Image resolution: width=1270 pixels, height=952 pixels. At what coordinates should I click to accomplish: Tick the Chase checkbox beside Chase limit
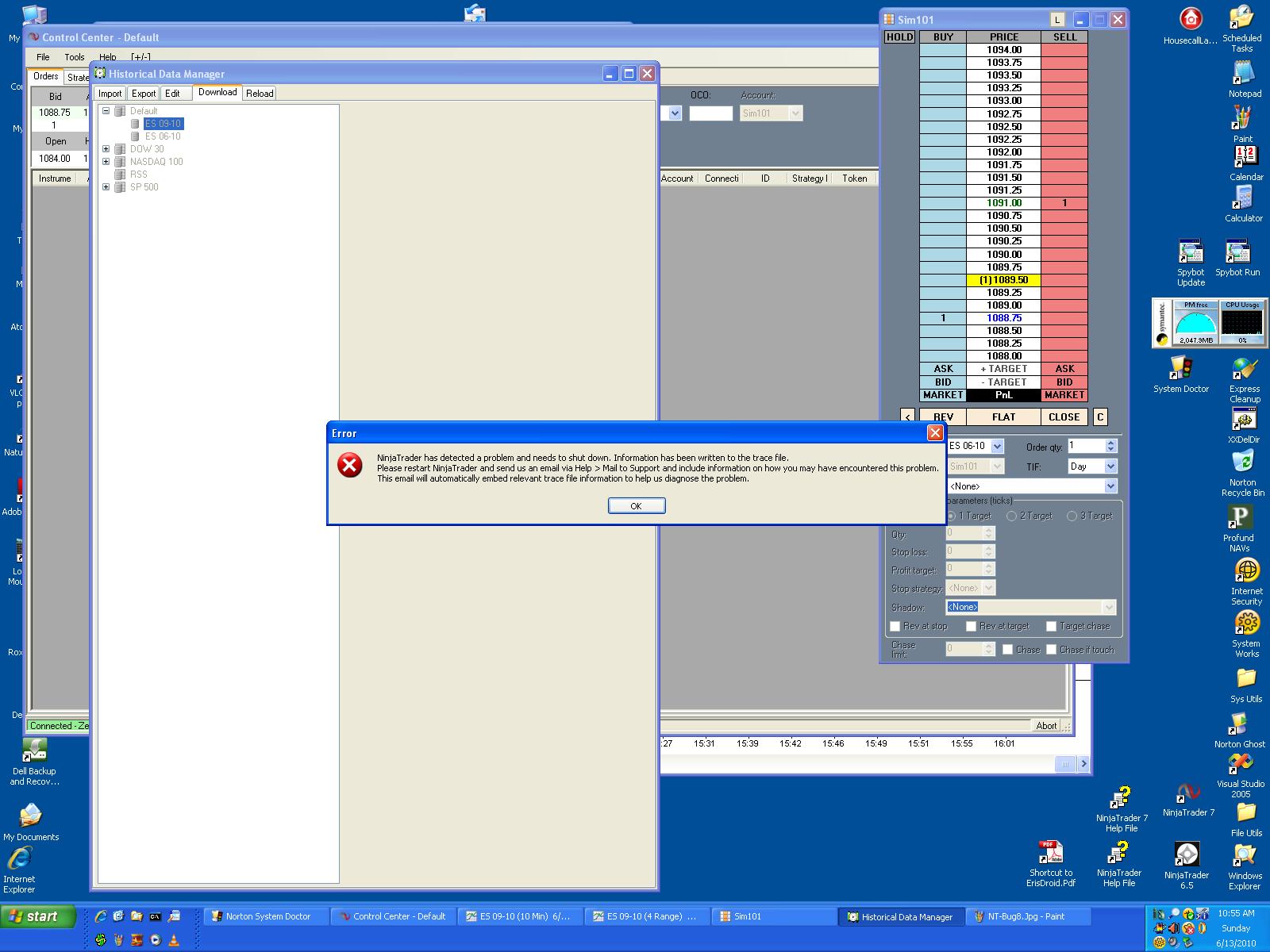(x=1007, y=649)
